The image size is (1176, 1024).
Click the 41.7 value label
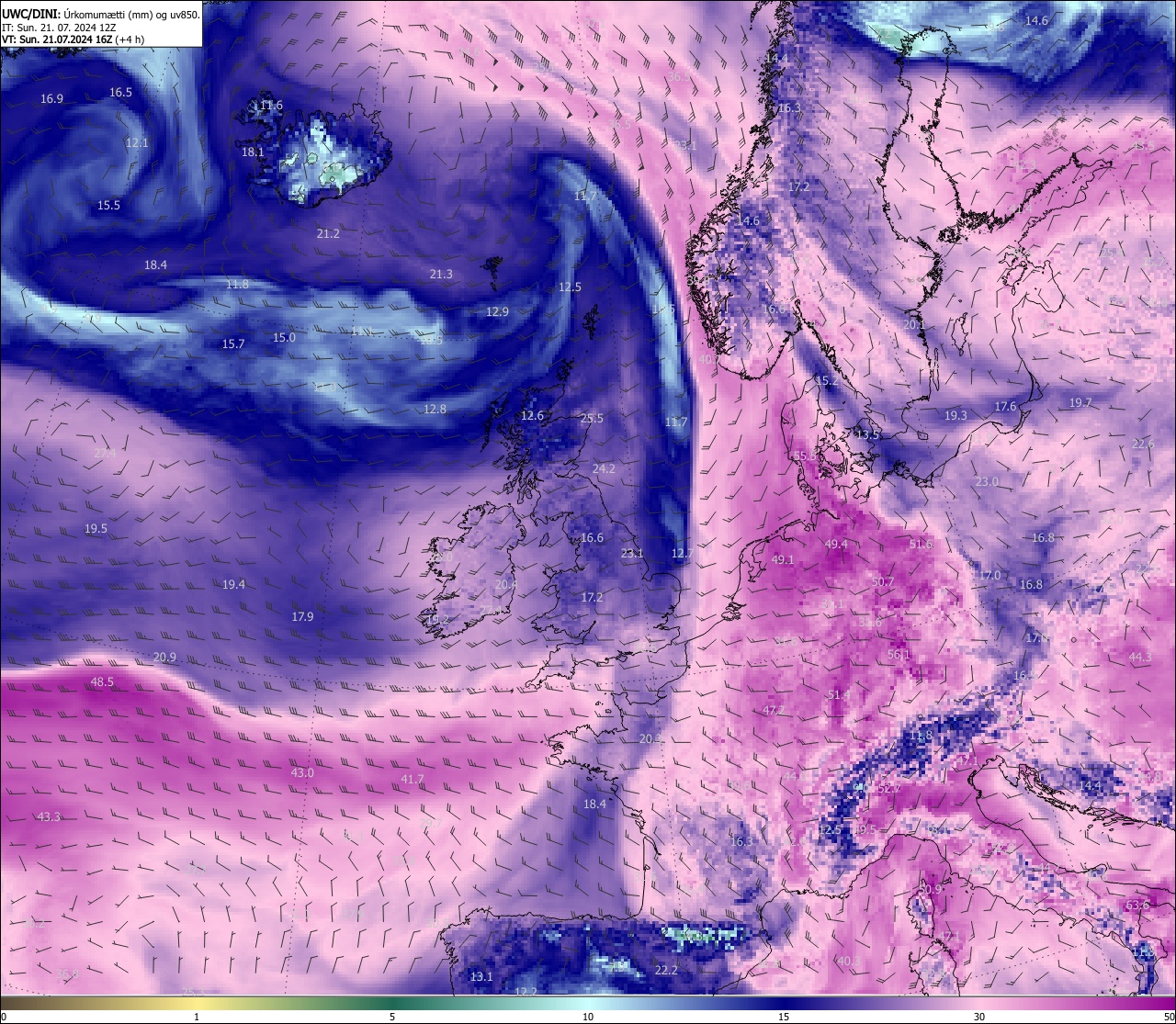pos(413,780)
